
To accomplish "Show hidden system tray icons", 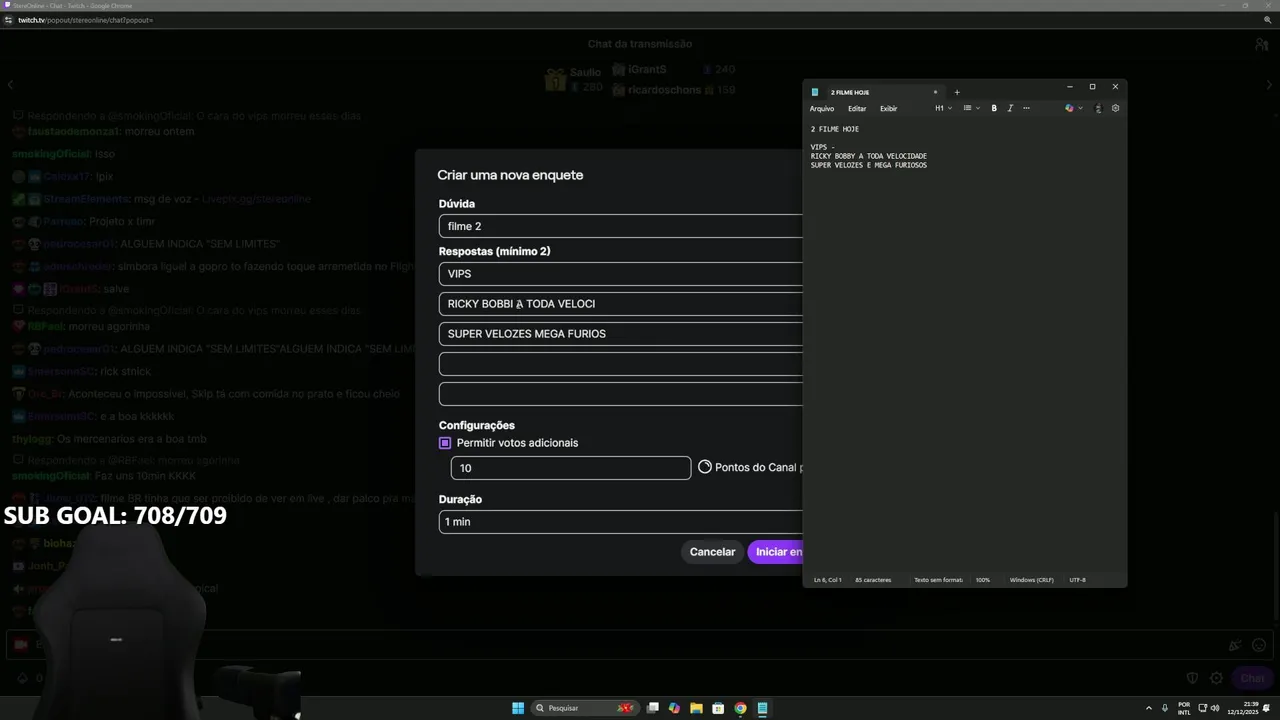I will click(1148, 708).
